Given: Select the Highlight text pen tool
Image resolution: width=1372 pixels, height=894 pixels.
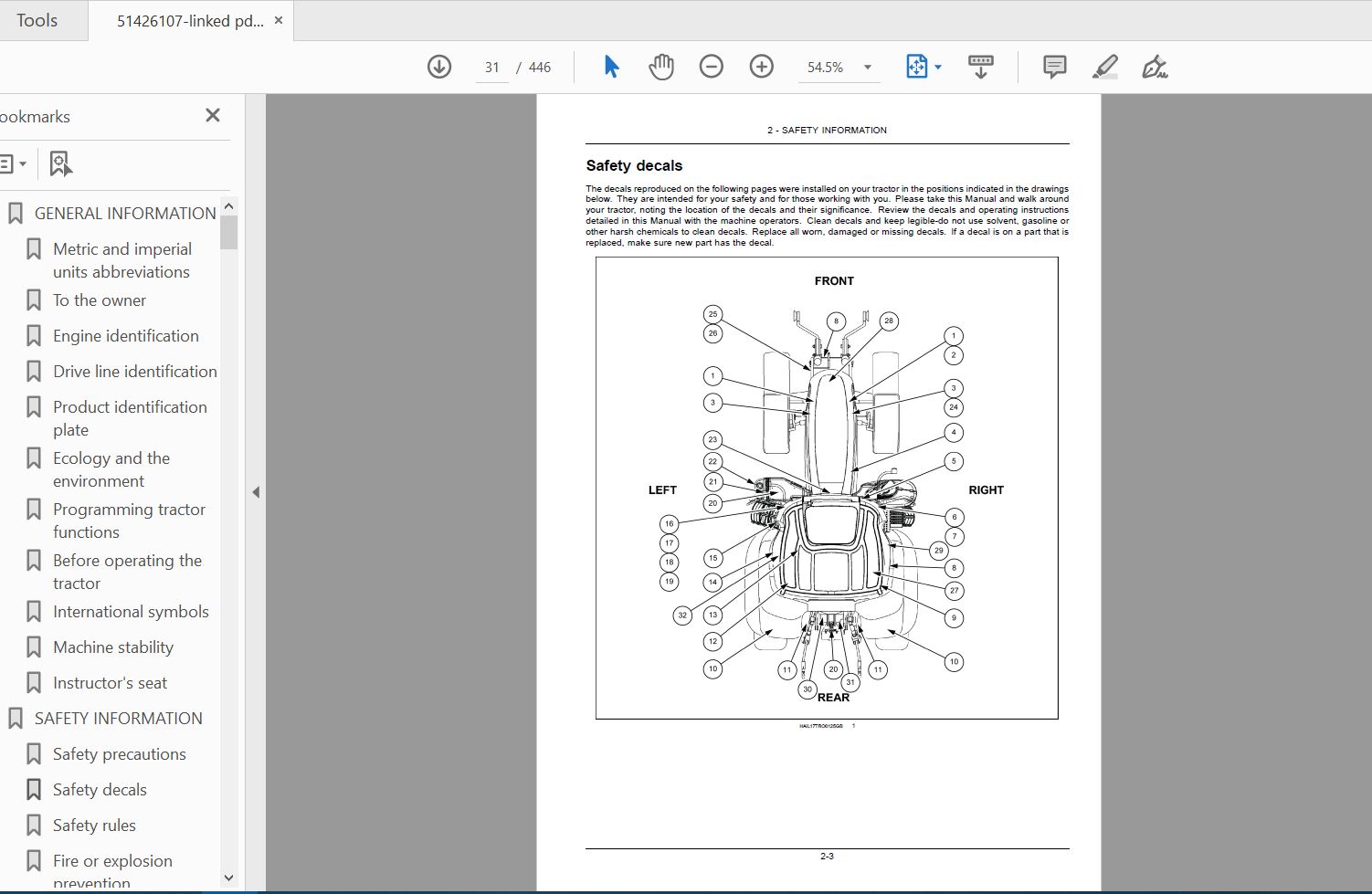Looking at the screenshot, I should click(1104, 67).
